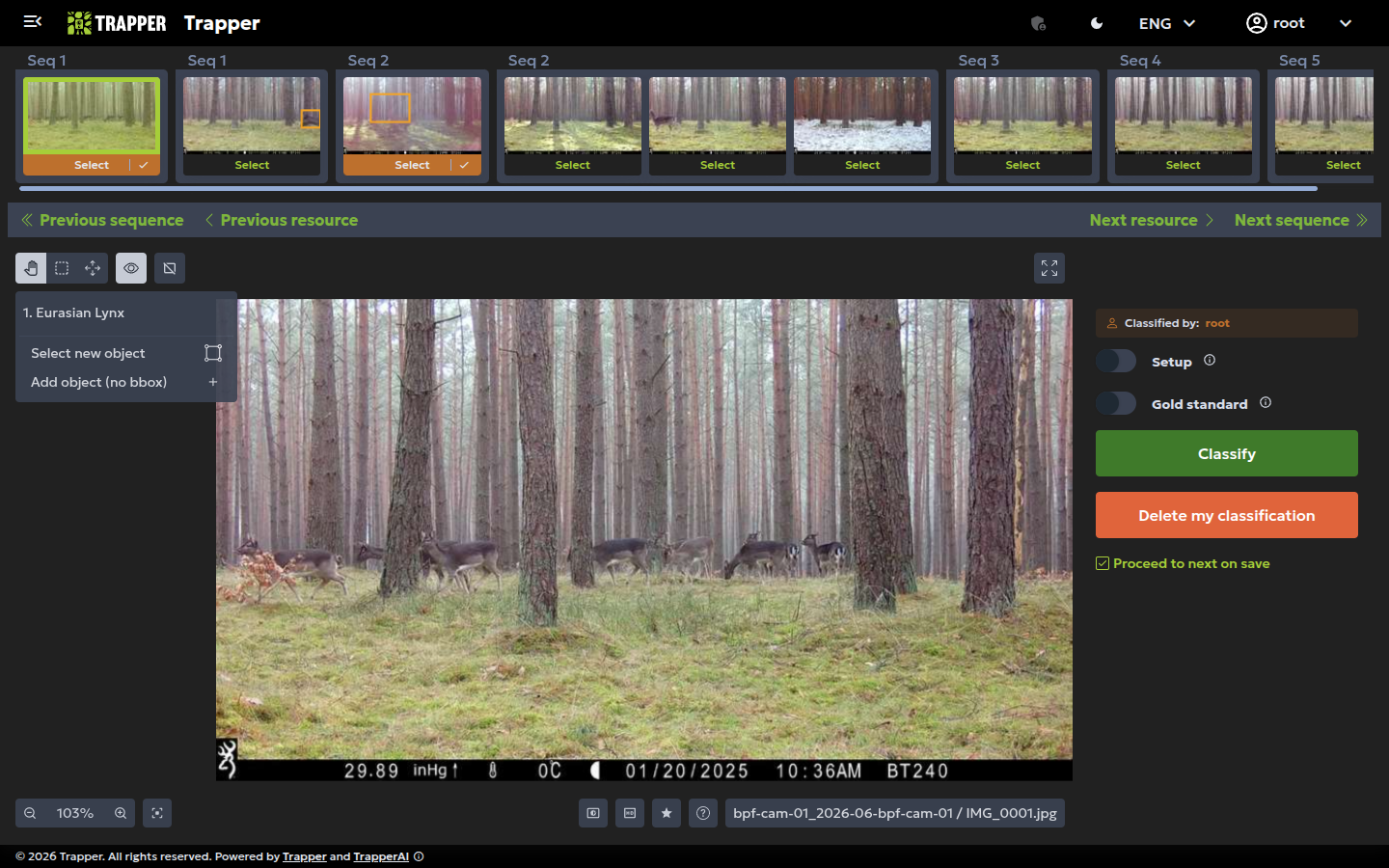The height and width of the screenshot is (868, 1389).
Task: Click the bounding box icon beside Select new object
Action: [x=213, y=353]
